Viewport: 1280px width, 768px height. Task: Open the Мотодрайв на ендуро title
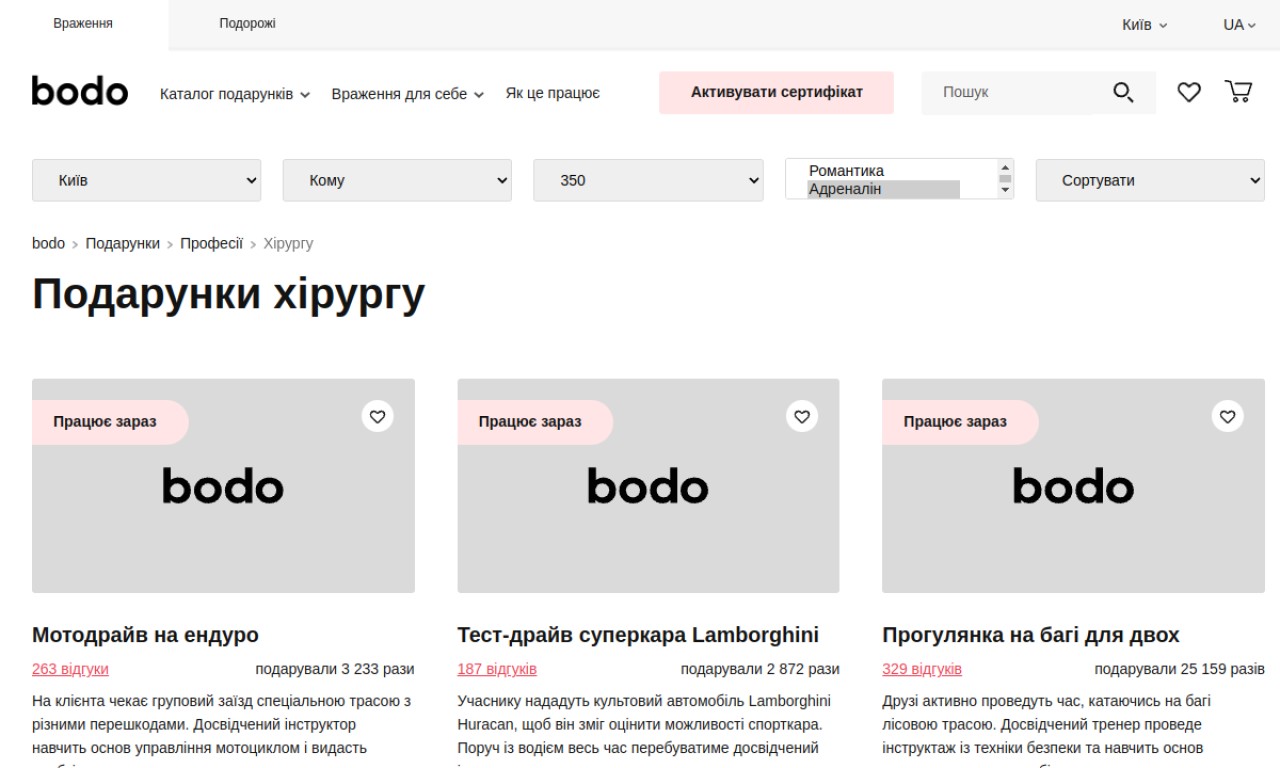pos(145,635)
